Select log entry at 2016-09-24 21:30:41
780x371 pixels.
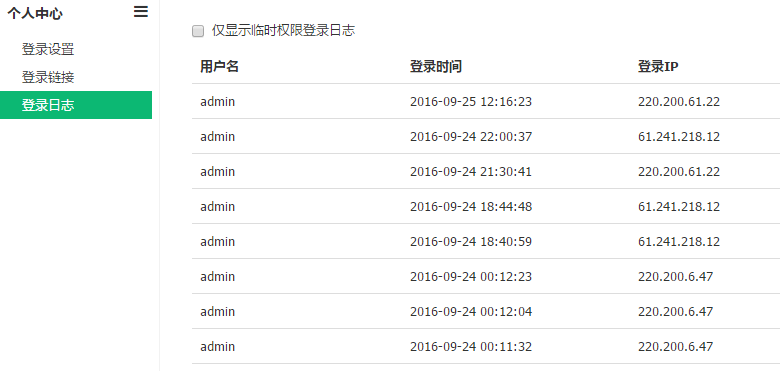click(486, 171)
